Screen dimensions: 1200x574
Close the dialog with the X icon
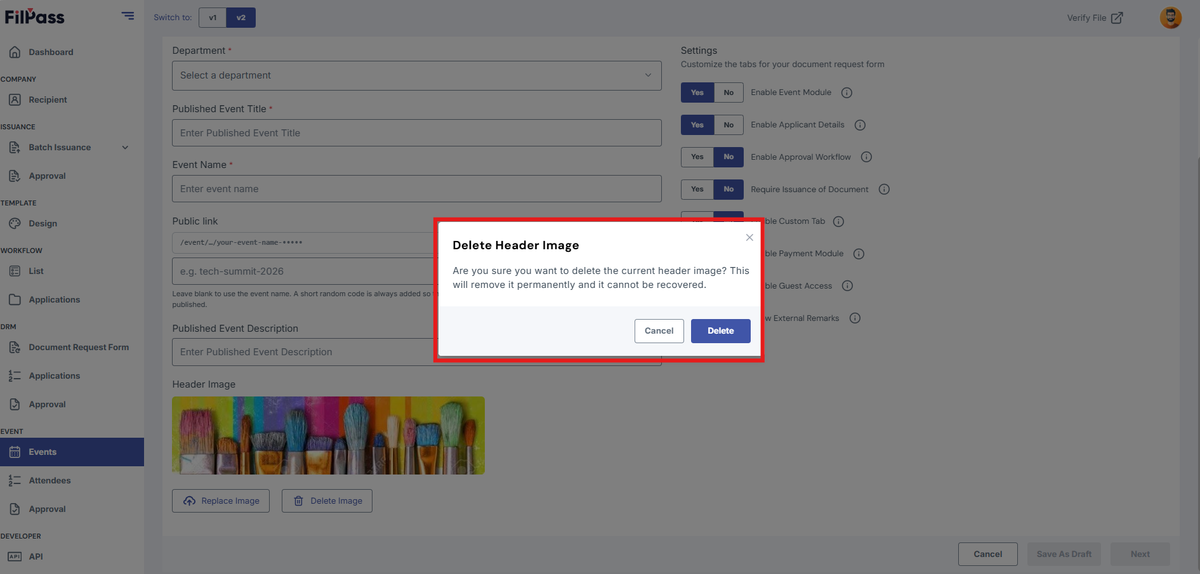click(749, 238)
